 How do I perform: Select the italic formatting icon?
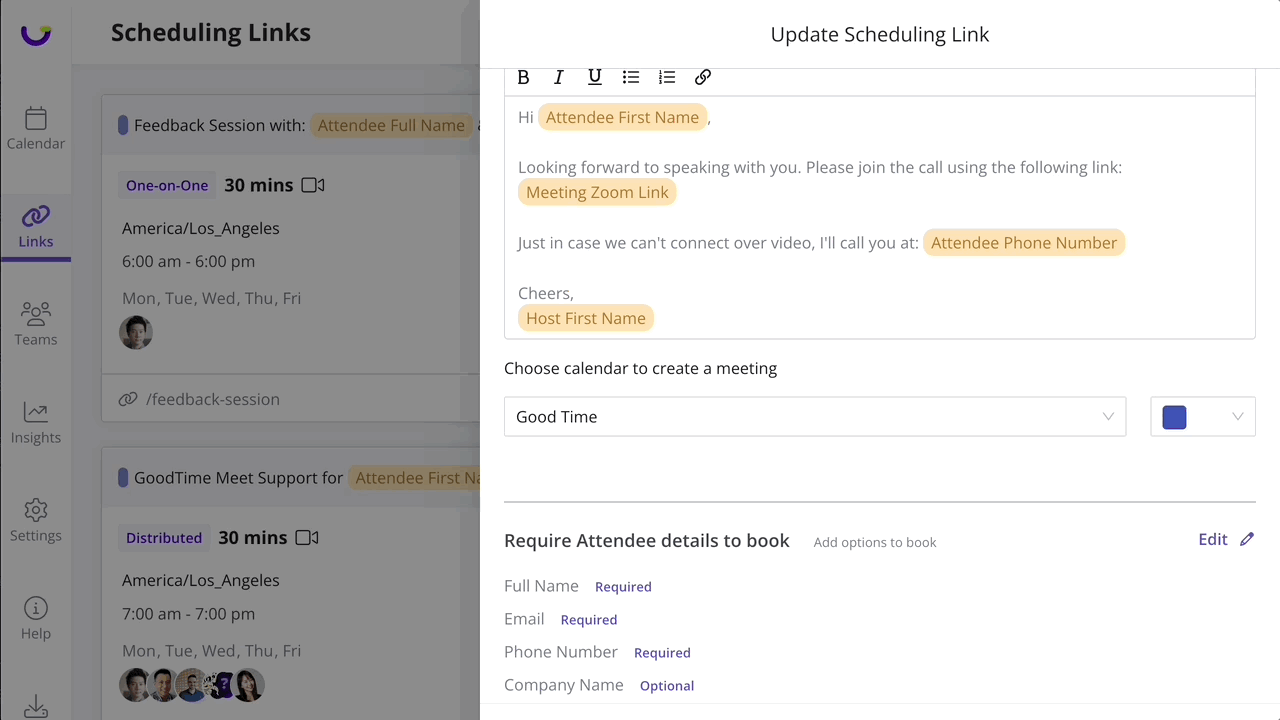(559, 77)
